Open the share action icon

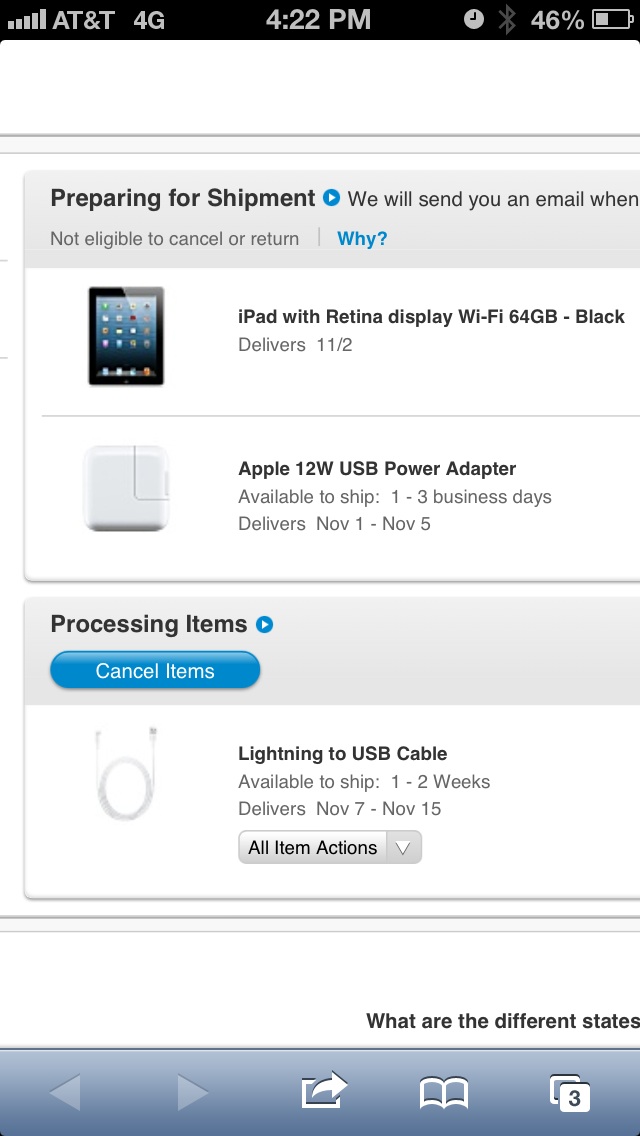324,1090
